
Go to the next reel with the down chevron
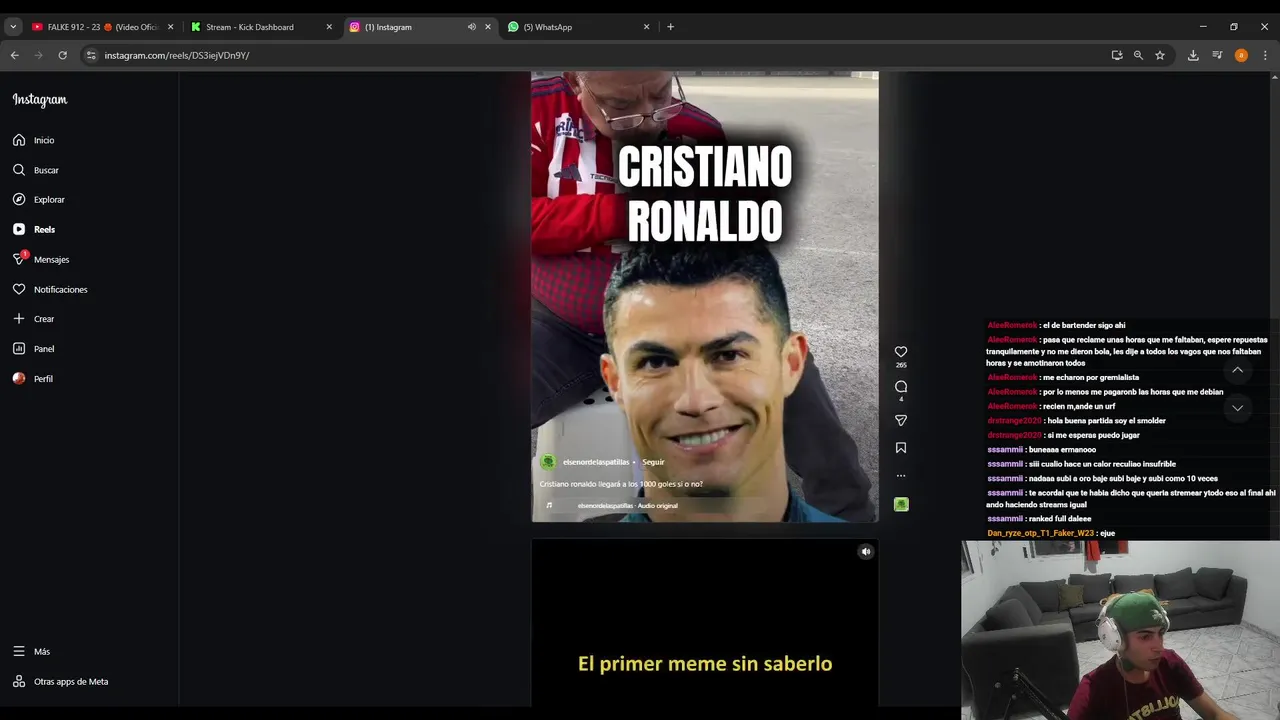click(1237, 408)
